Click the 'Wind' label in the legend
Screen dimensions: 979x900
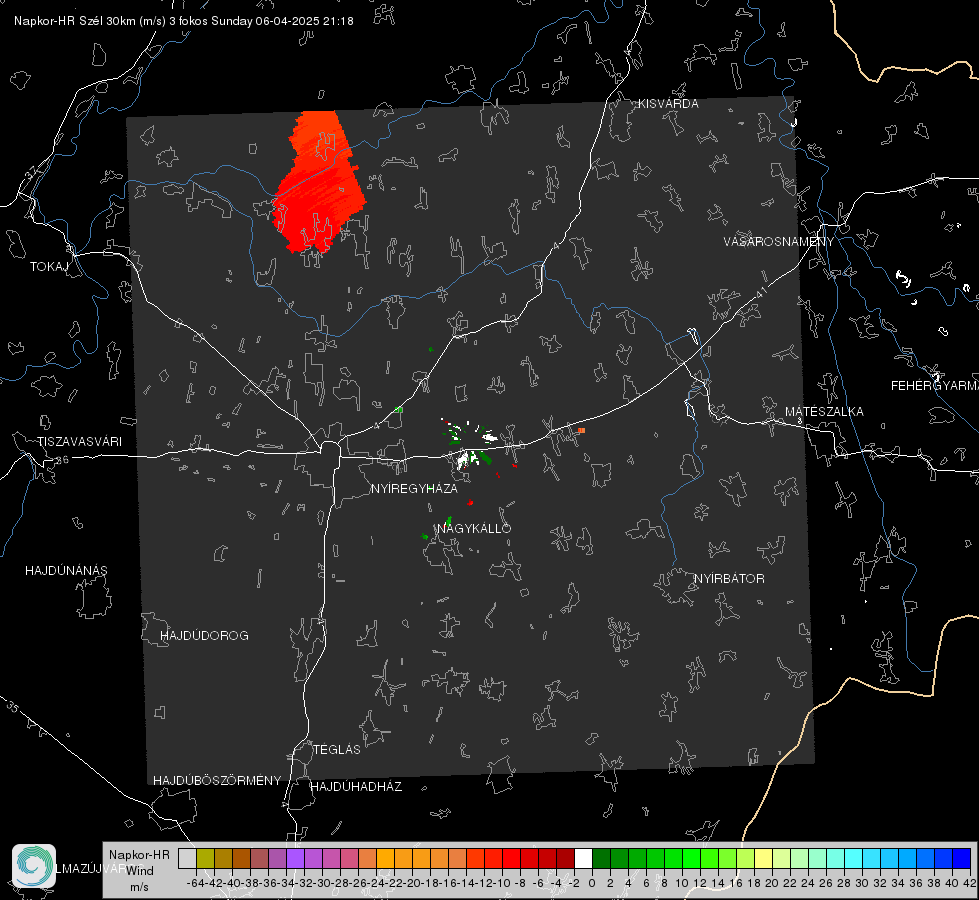pos(139,870)
